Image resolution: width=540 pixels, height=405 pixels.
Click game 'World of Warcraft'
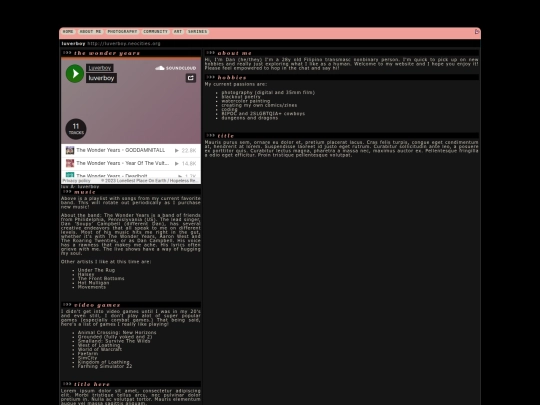(100, 349)
